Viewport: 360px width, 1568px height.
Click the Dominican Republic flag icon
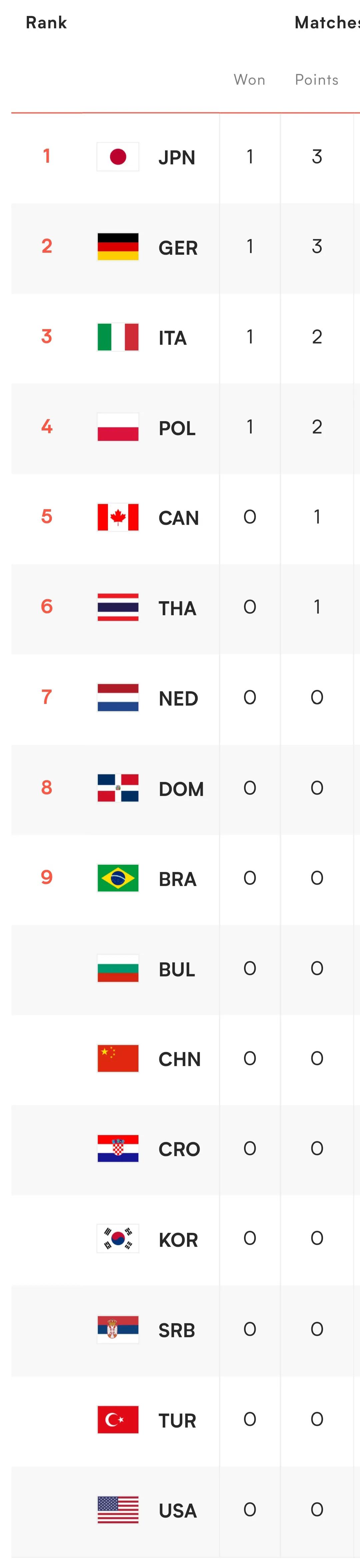118,788
